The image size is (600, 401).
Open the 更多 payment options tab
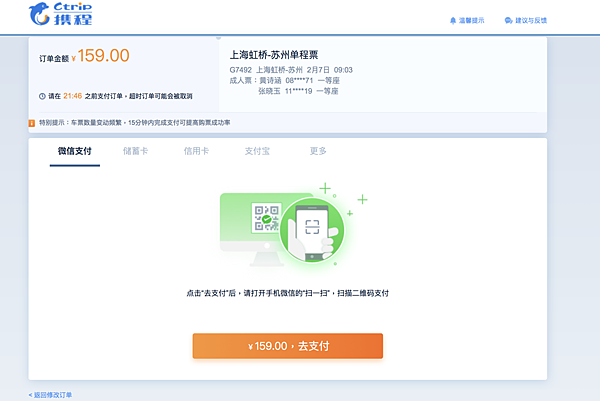coord(318,151)
